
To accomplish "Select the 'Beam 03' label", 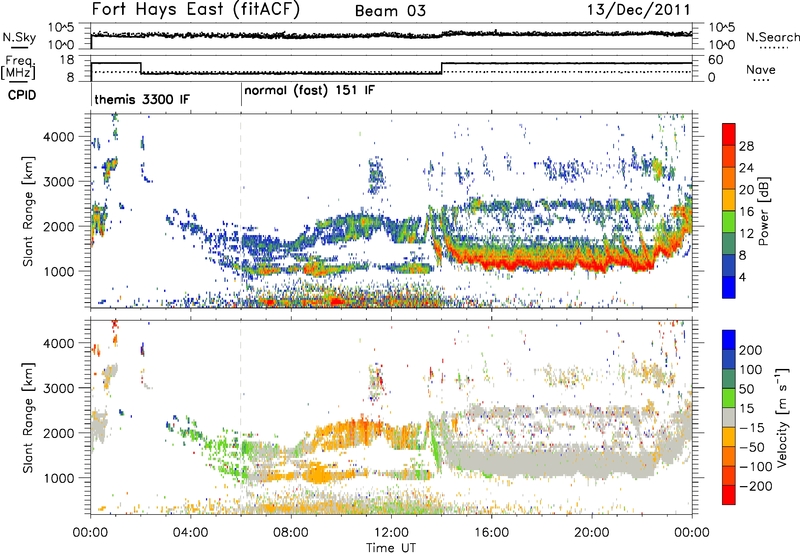I will click(x=390, y=11).
